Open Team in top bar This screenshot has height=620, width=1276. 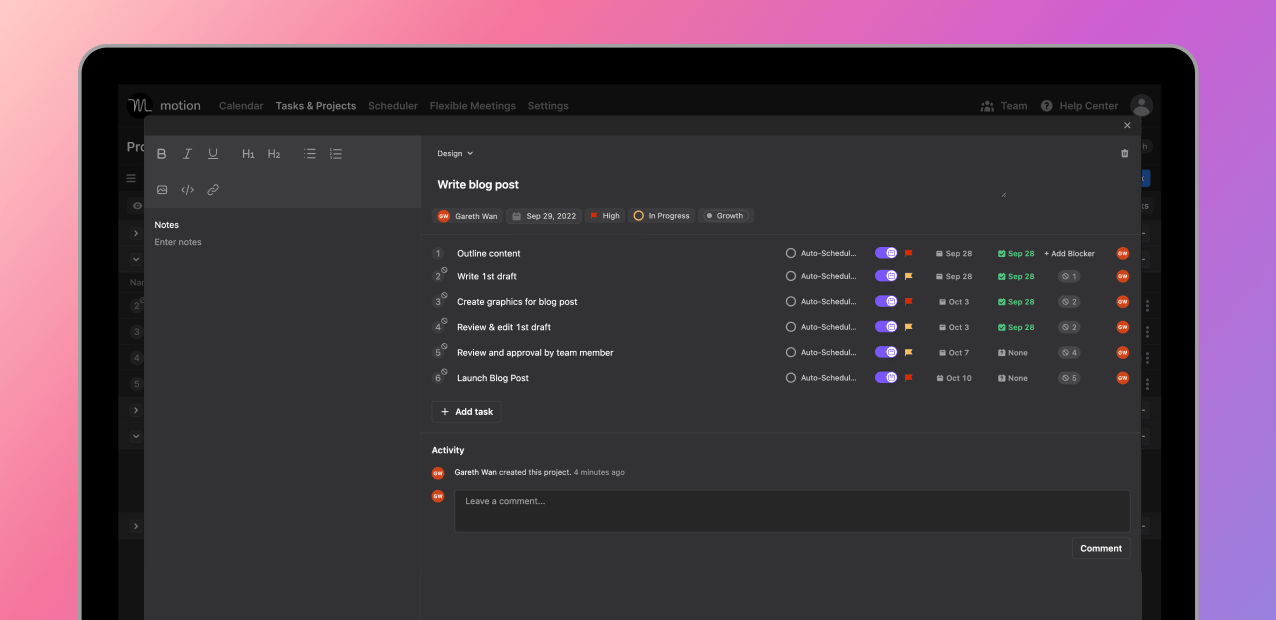[x=1003, y=106]
